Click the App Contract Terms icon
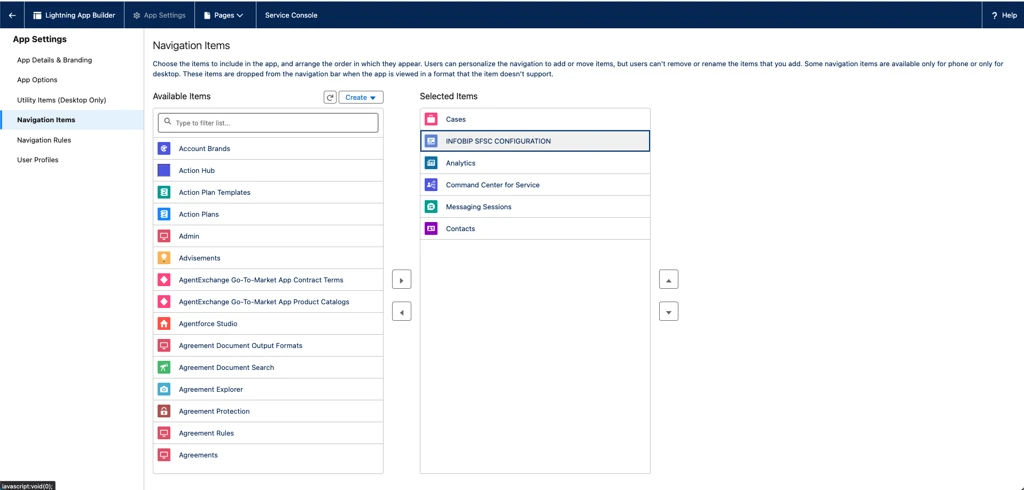This screenshot has width=1024, height=490. pos(164,280)
